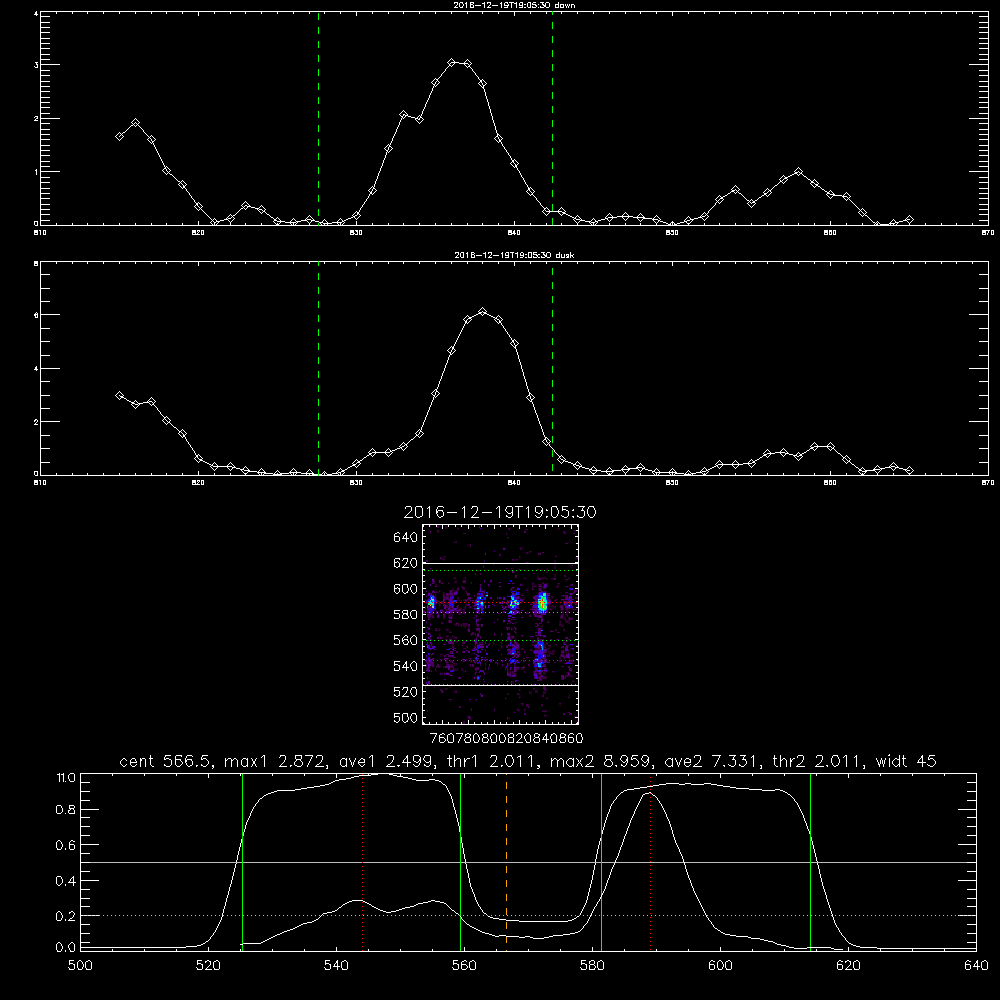
Task: Click the green solid line near 525 in the profile plot
Action: pos(242,861)
